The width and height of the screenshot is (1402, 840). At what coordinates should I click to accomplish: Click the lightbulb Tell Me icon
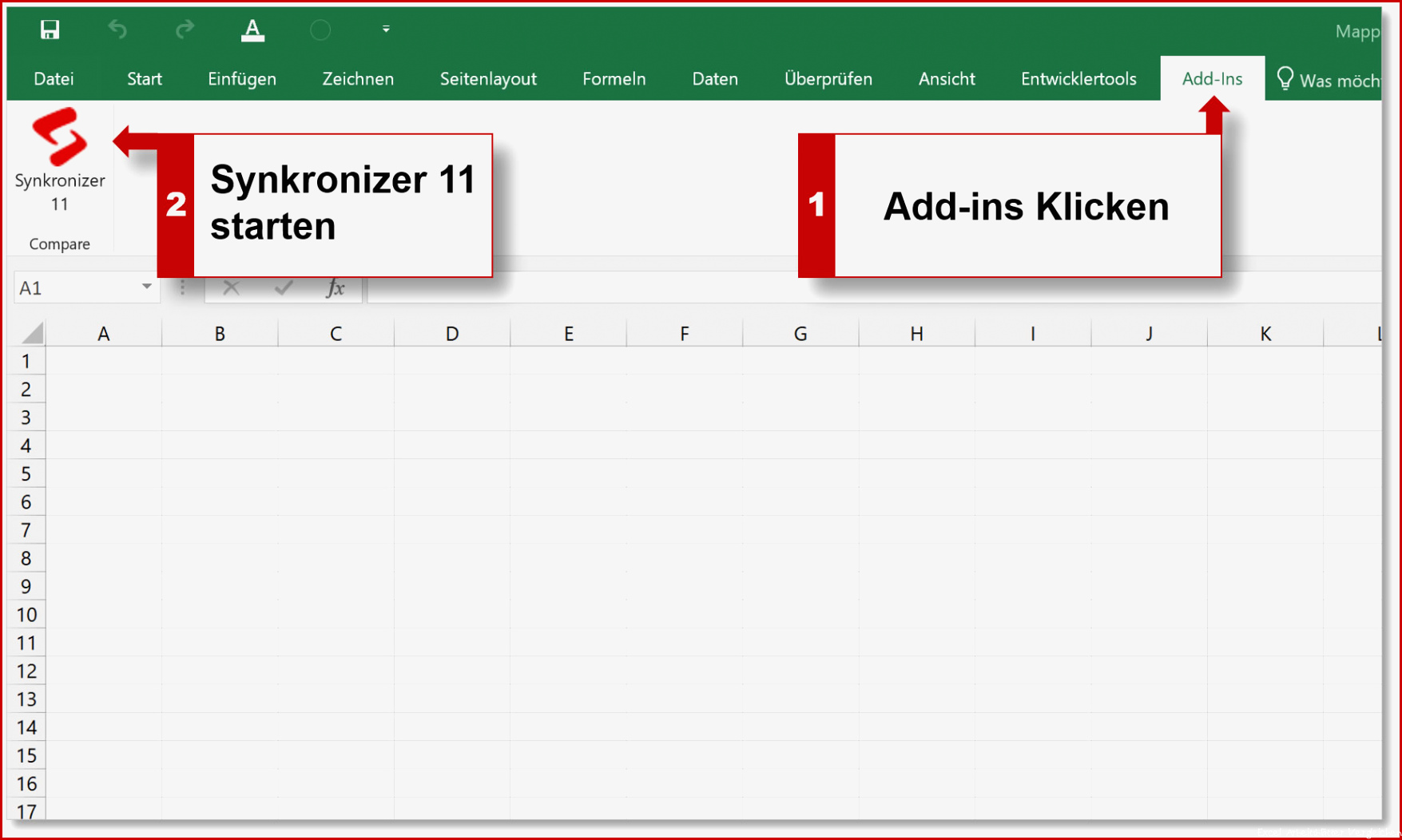1285,78
